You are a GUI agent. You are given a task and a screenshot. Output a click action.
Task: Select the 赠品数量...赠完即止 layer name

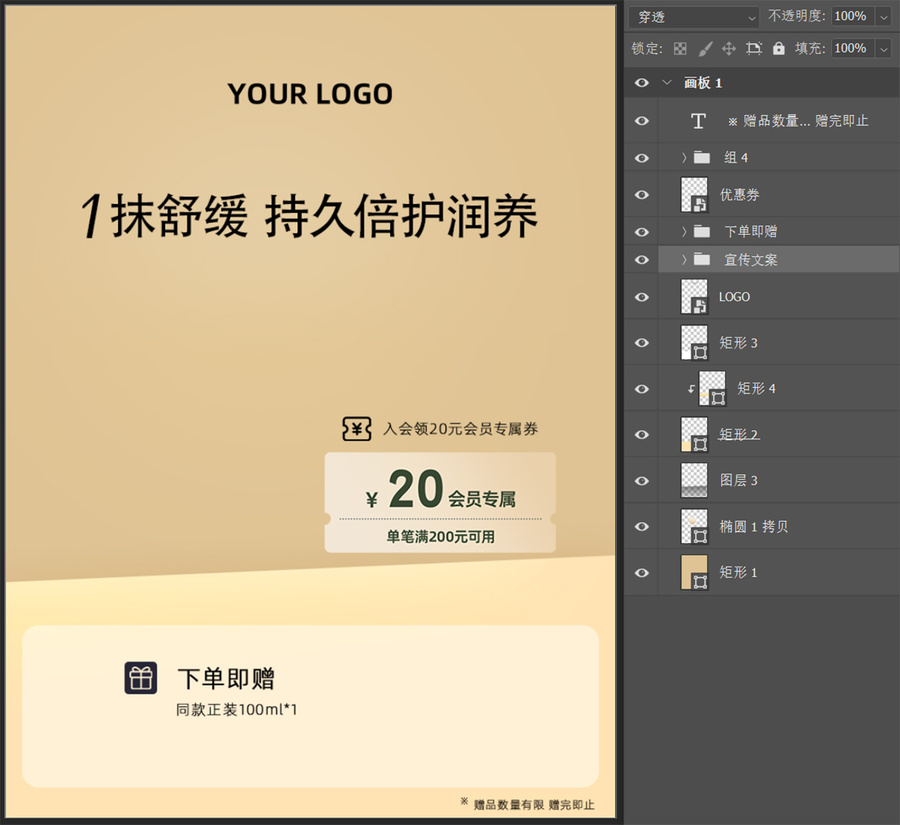(798, 121)
